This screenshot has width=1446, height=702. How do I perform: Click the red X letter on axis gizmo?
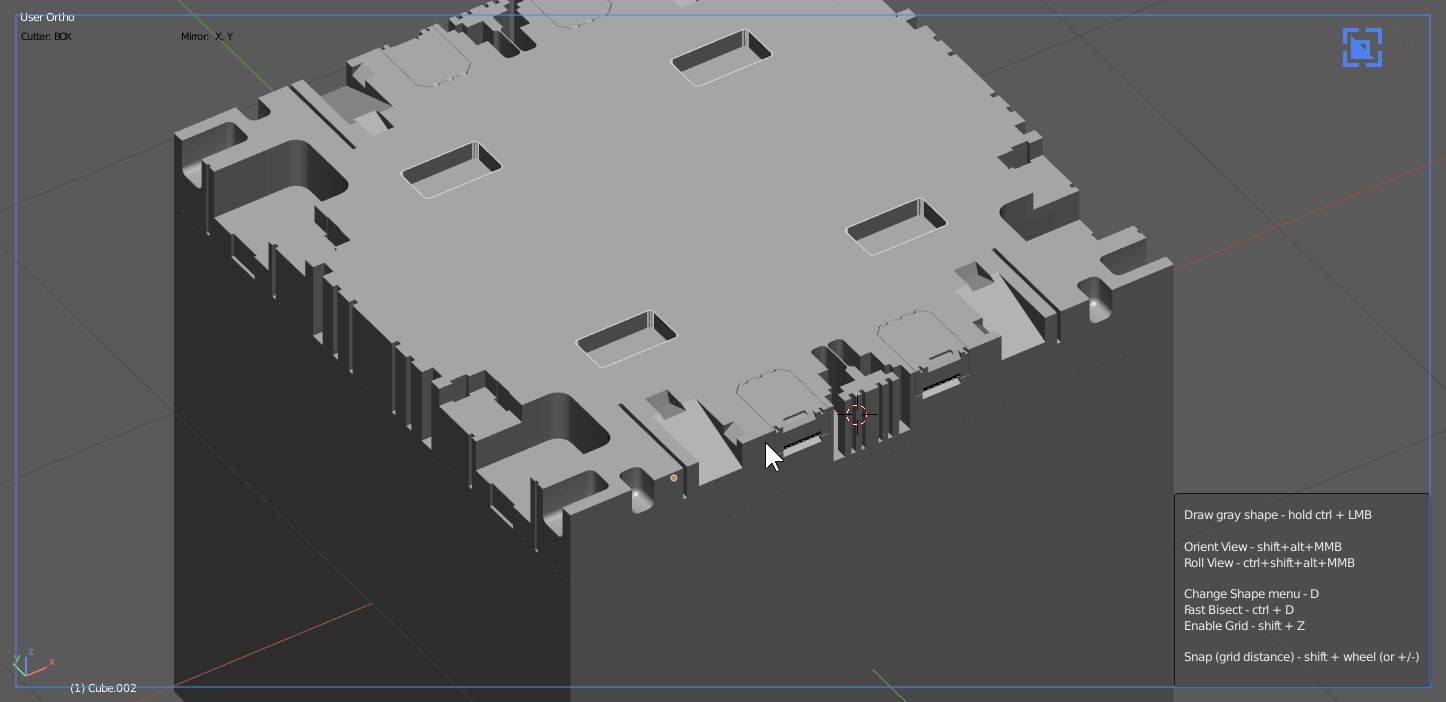click(52, 662)
